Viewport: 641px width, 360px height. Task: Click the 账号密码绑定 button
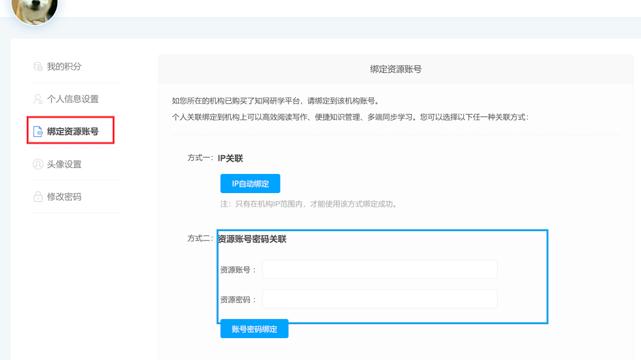[254, 329]
